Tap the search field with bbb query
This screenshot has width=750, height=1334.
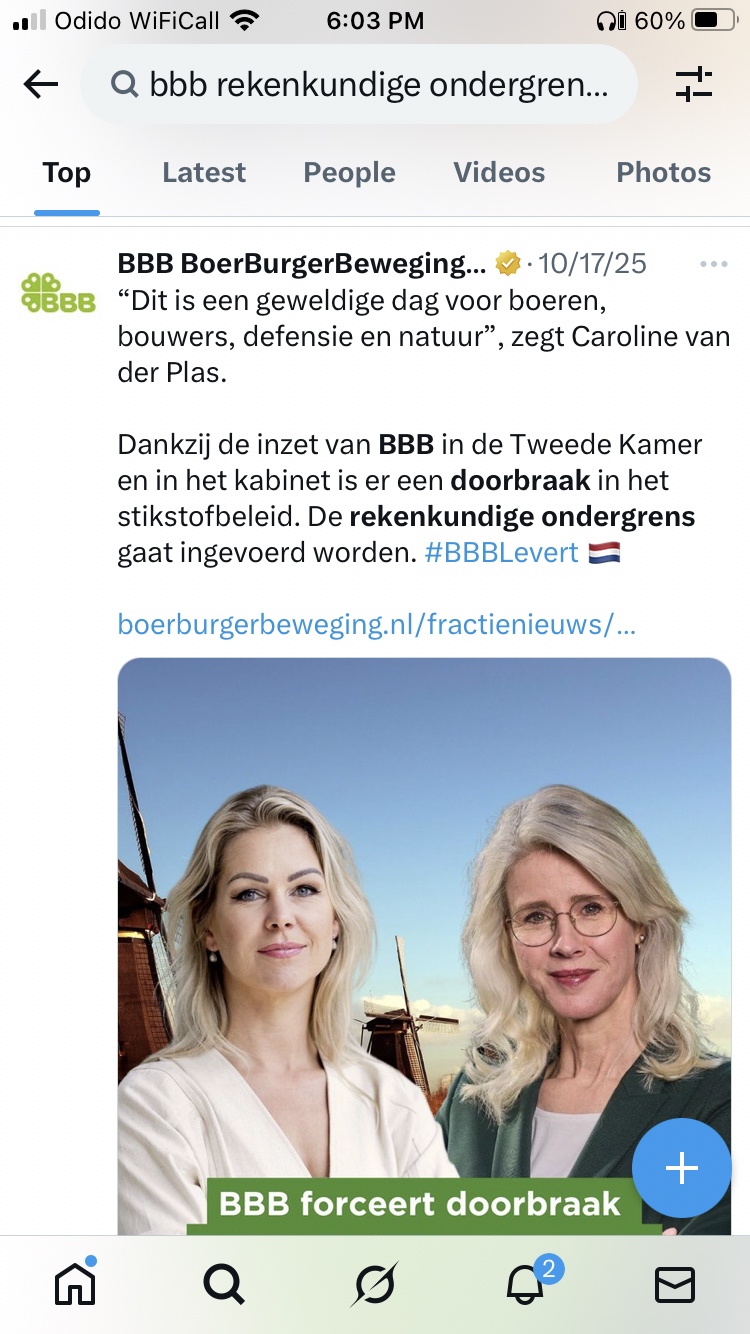tap(359, 85)
